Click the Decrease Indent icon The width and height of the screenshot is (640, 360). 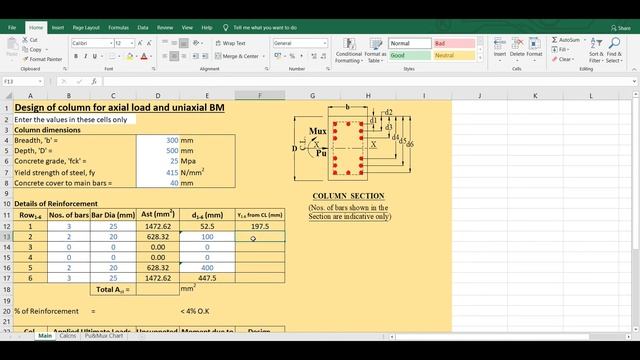tap(195, 56)
